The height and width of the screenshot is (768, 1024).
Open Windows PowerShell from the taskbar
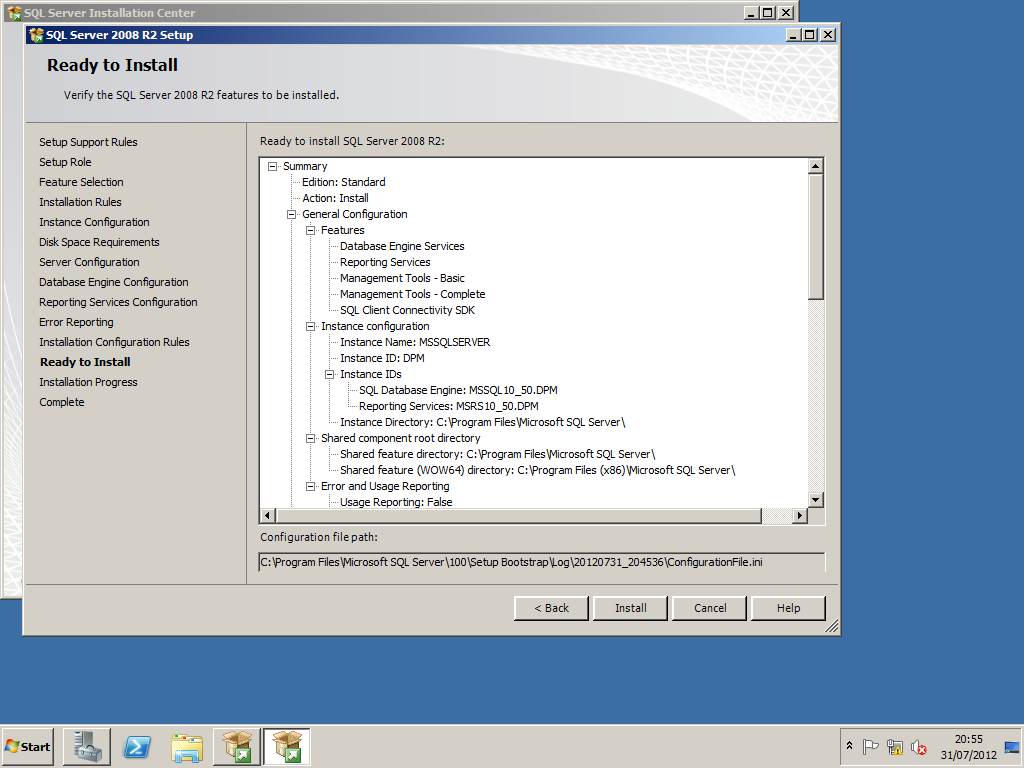tap(137, 746)
